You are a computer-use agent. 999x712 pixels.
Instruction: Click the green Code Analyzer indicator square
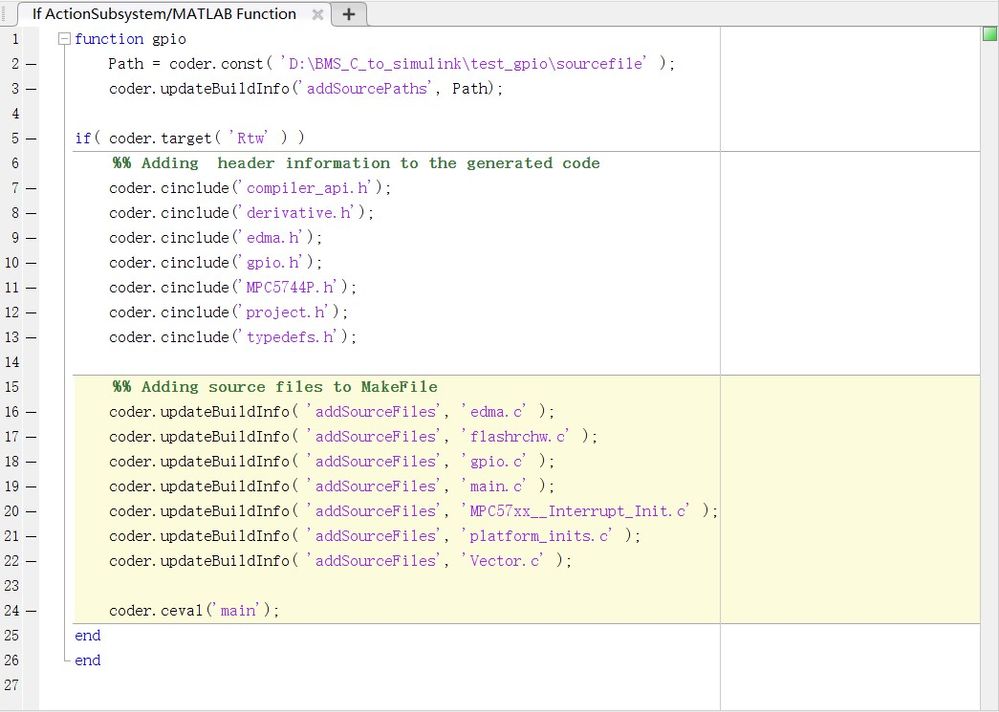click(x=988, y=33)
